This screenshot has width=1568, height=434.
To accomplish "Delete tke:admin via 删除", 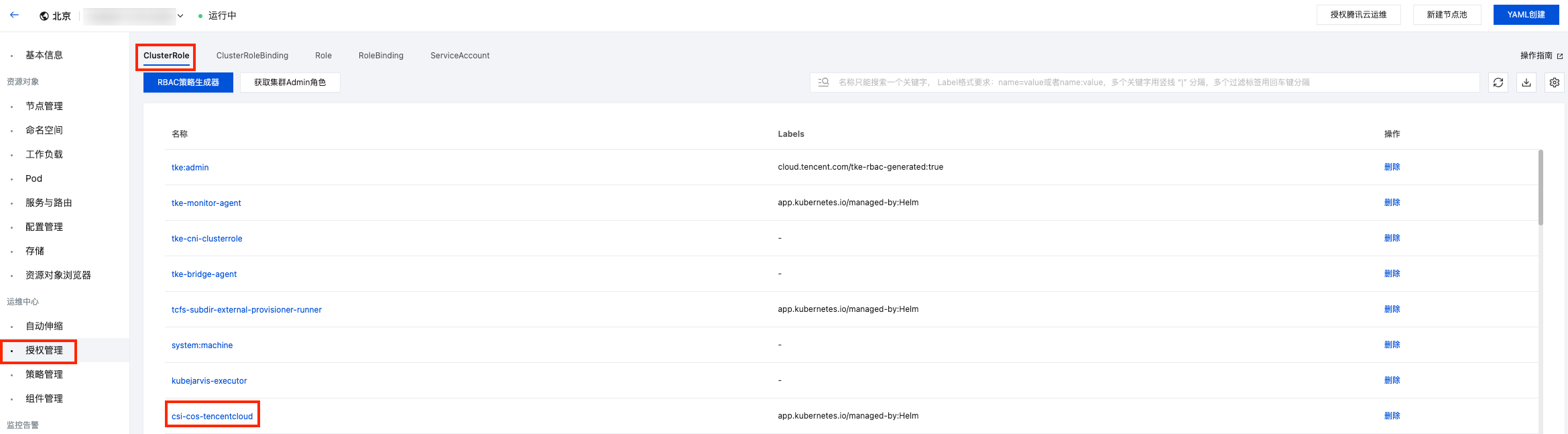I will click(x=1392, y=167).
